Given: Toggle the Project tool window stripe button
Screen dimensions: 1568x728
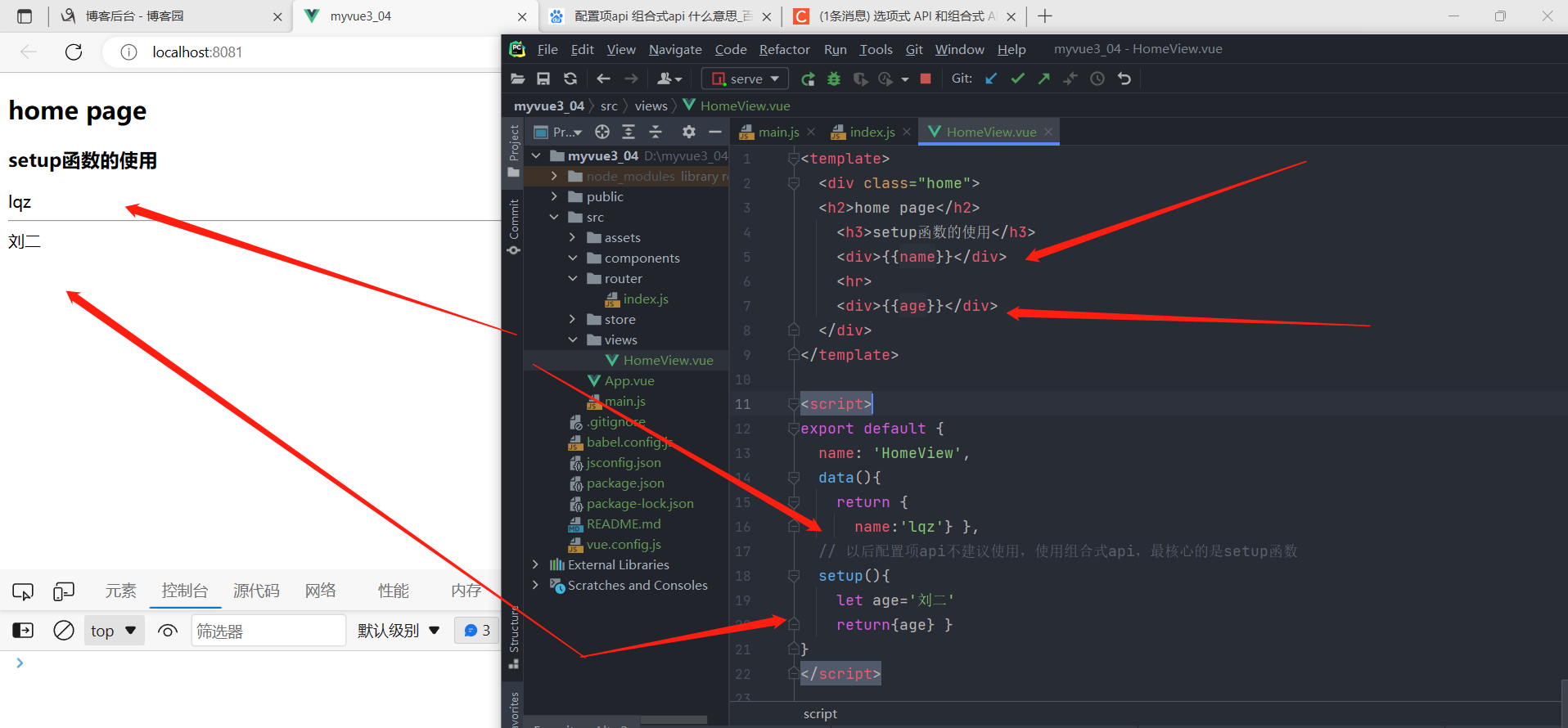Looking at the screenshot, I should pos(513,151).
